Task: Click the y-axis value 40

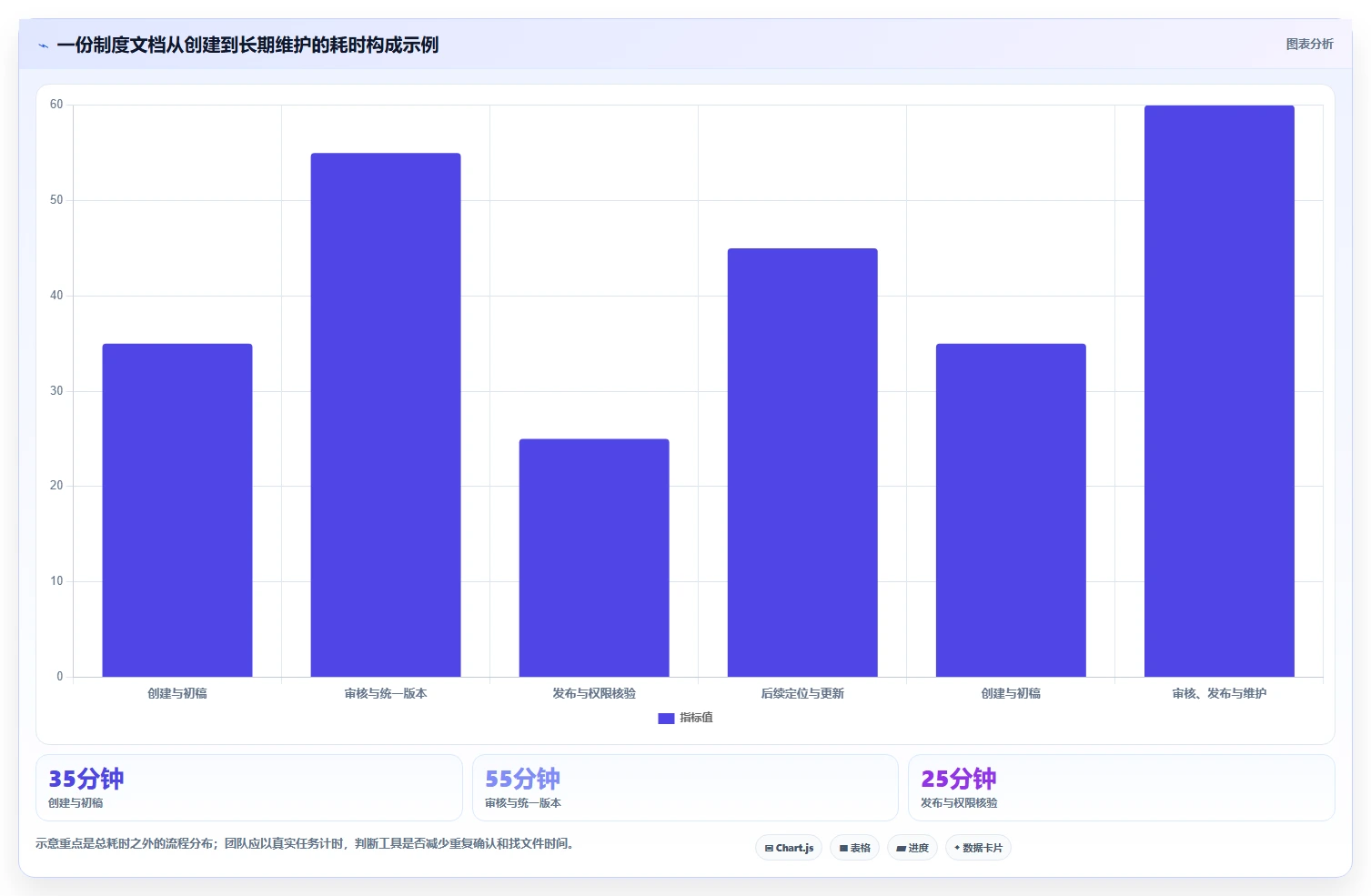Action: 56,296
